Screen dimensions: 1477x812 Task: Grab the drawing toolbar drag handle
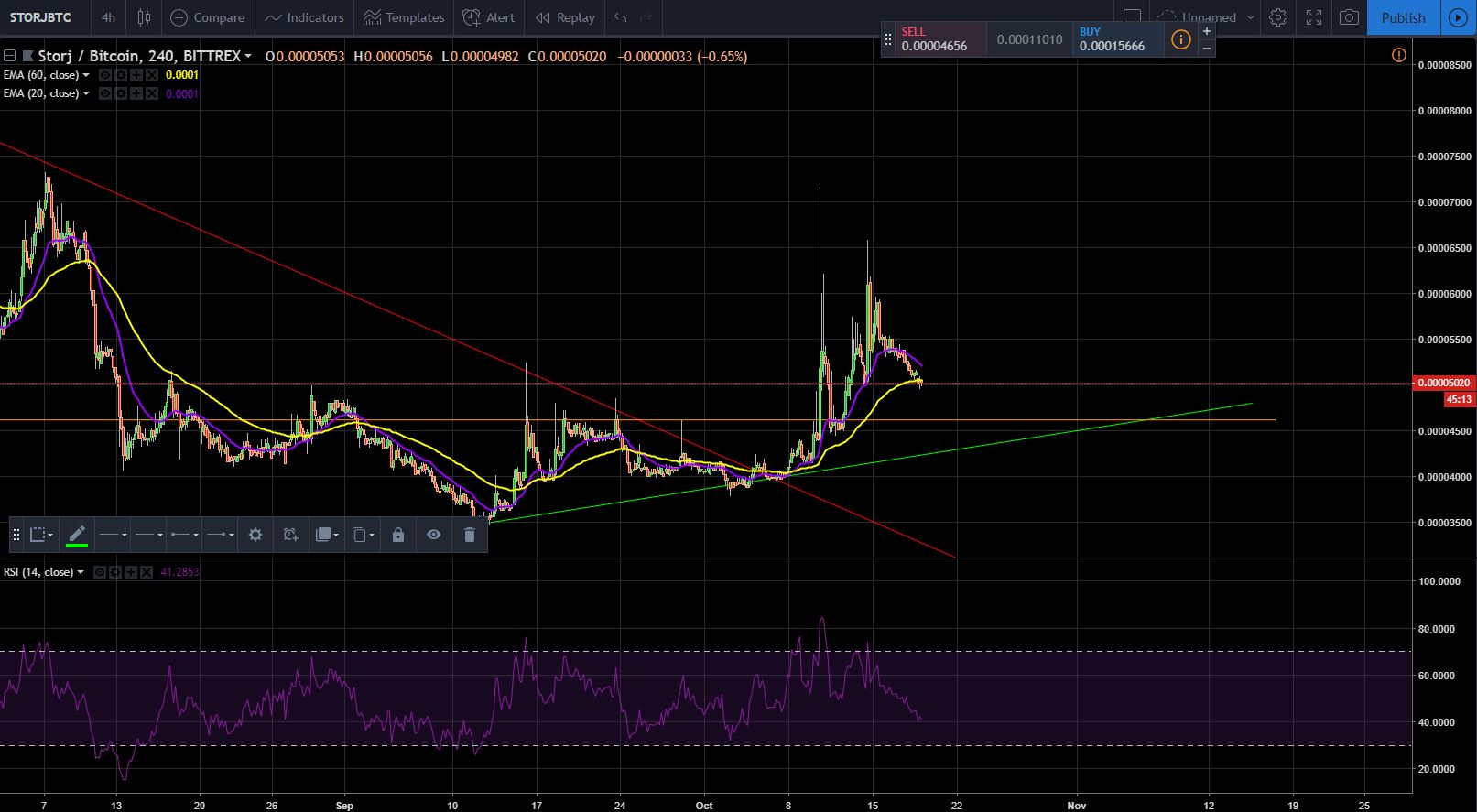coord(16,535)
